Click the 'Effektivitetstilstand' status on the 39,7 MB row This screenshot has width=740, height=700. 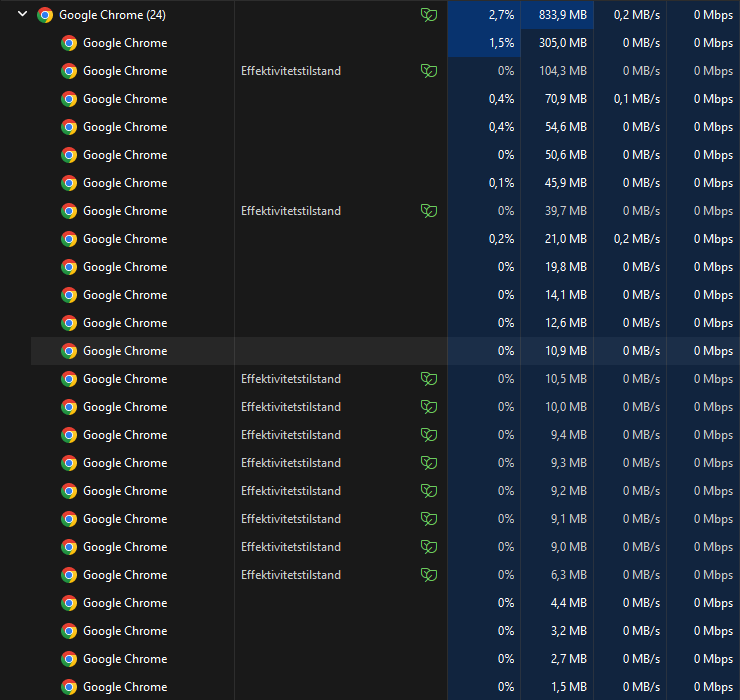[x=291, y=211]
